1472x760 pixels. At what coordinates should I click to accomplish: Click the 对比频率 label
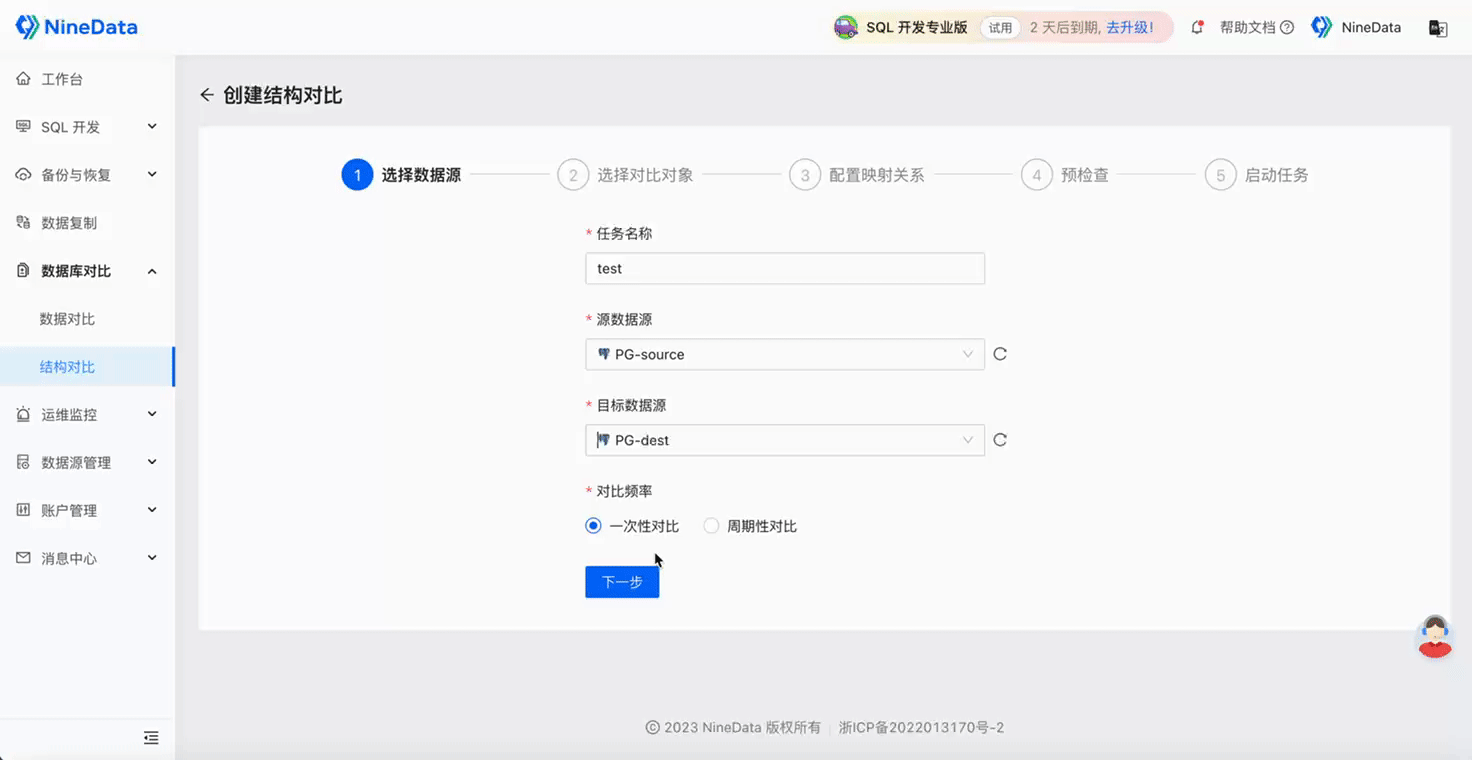click(624, 491)
